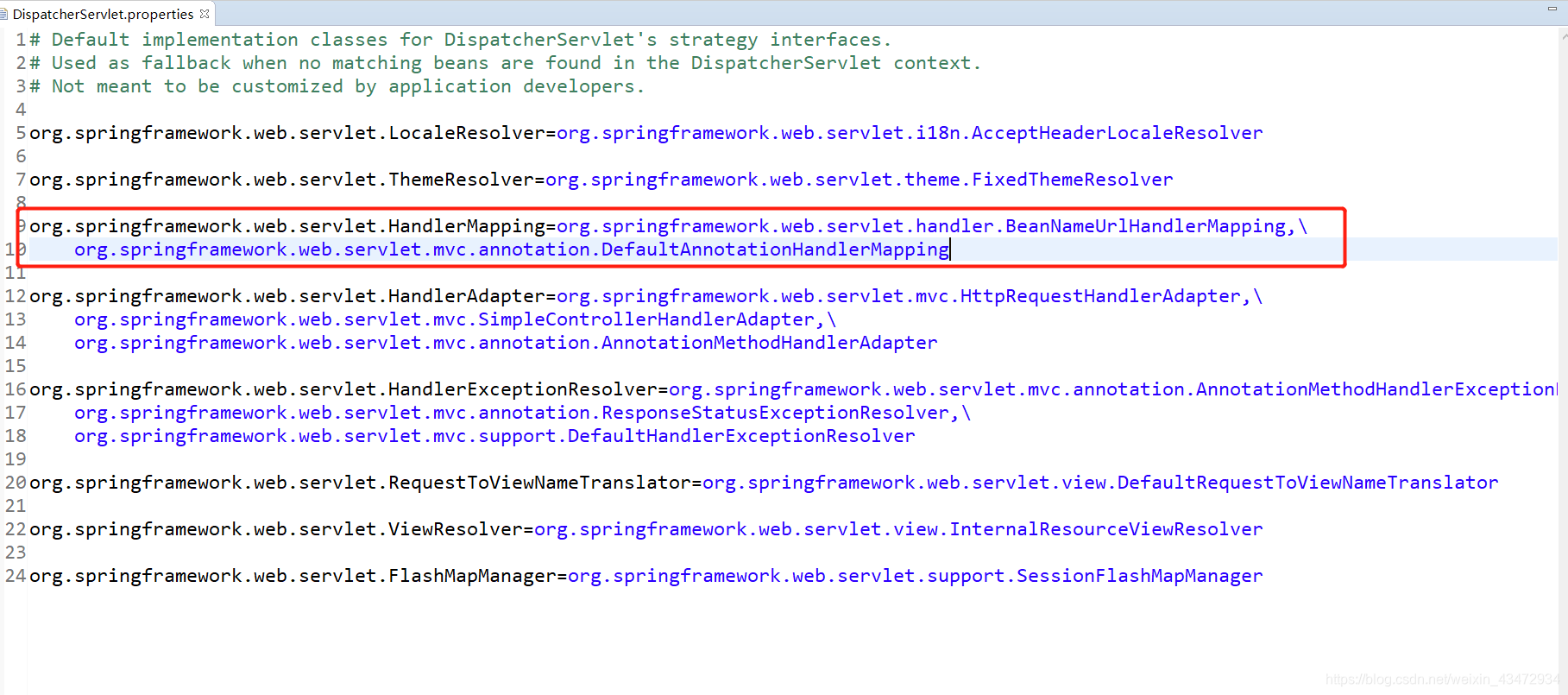The width and height of the screenshot is (1568, 695).
Task: Place cursor in the HandlerAdapter key
Action: coord(287,296)
